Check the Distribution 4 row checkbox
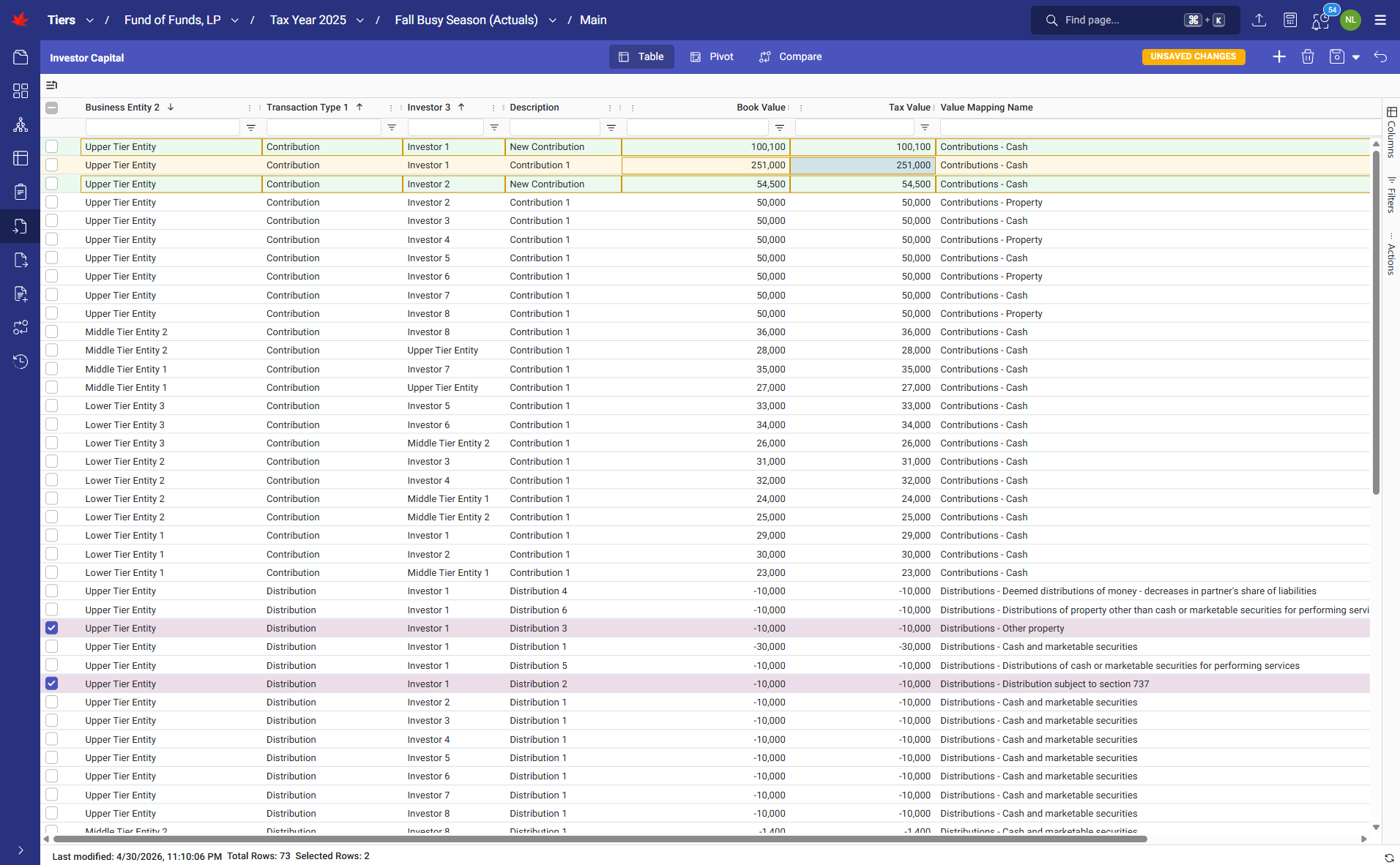Screen dimensions: 1400x865 coord(51,591)
